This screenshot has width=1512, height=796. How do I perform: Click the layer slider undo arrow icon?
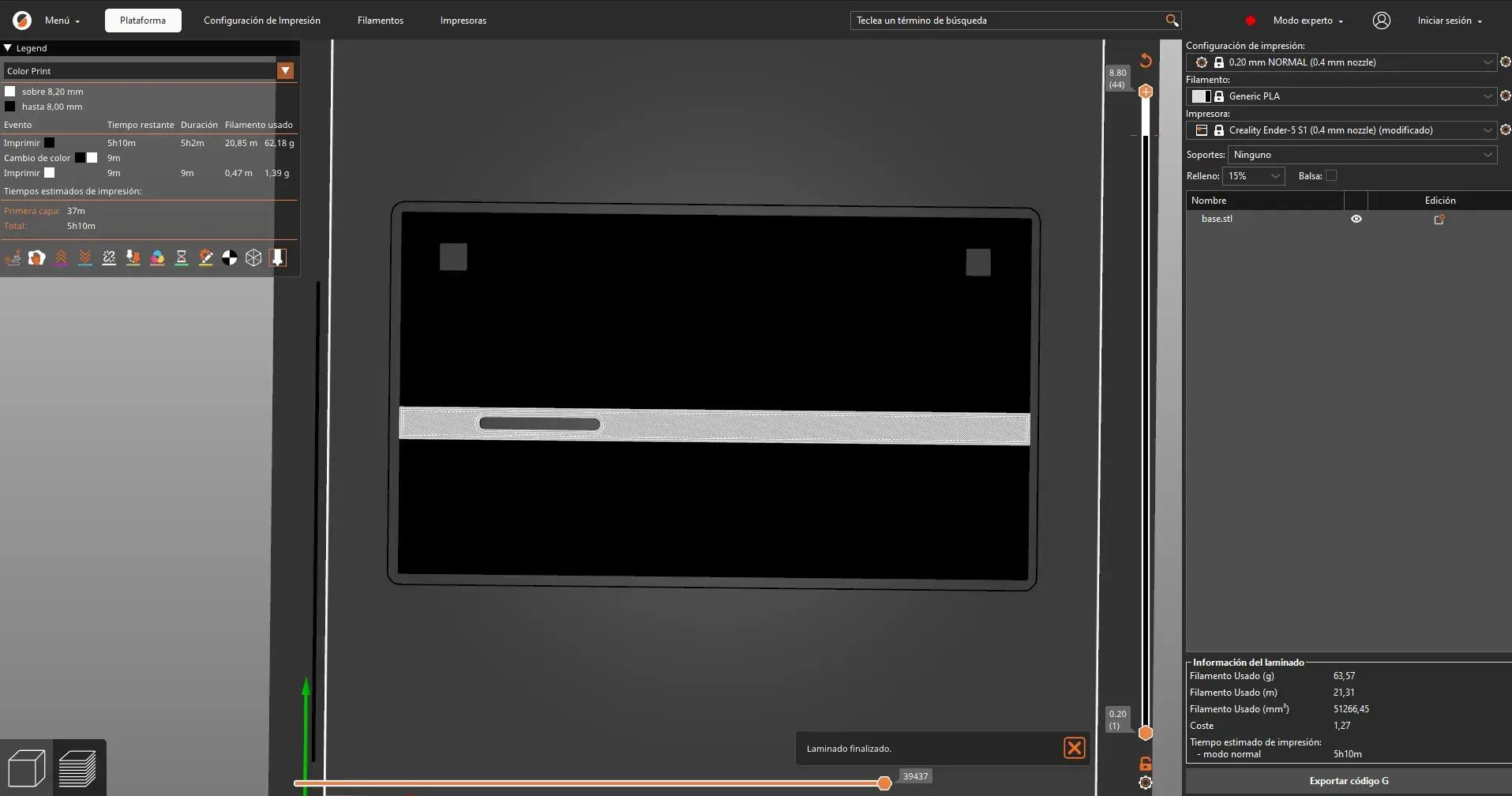pos(1146,61)
